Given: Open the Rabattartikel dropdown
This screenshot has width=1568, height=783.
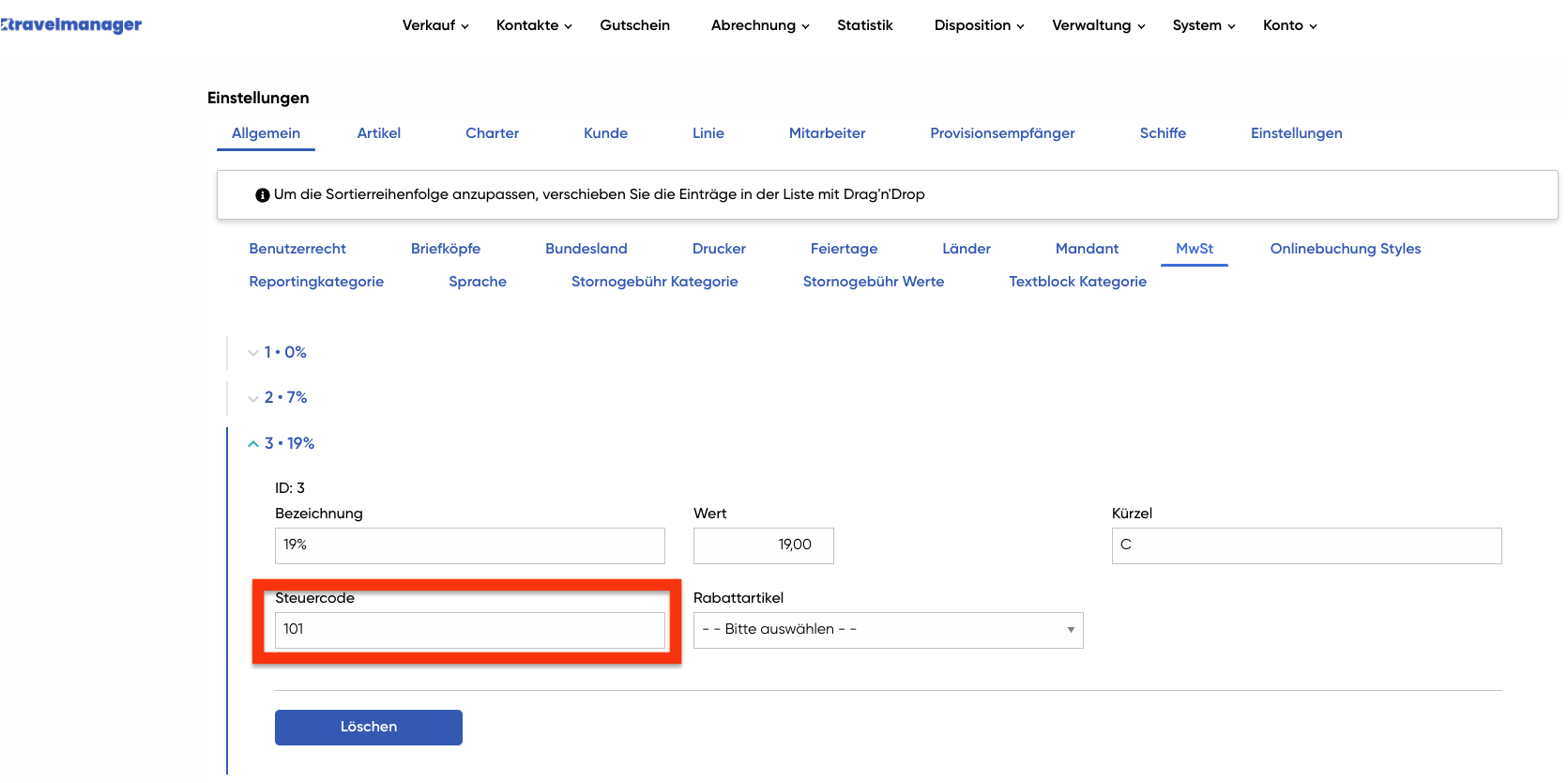Looking at the screenshot, I should [x=889, y=630].
